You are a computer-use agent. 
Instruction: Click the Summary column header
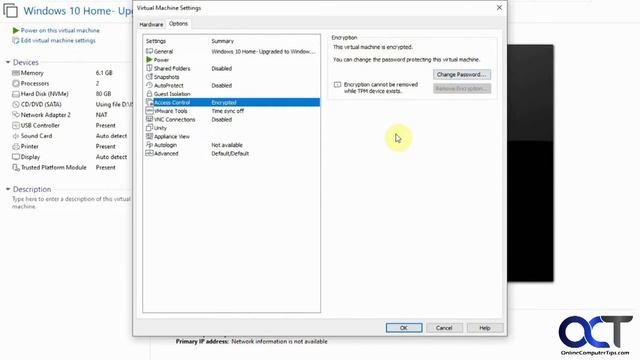click(x=222, y=41)
